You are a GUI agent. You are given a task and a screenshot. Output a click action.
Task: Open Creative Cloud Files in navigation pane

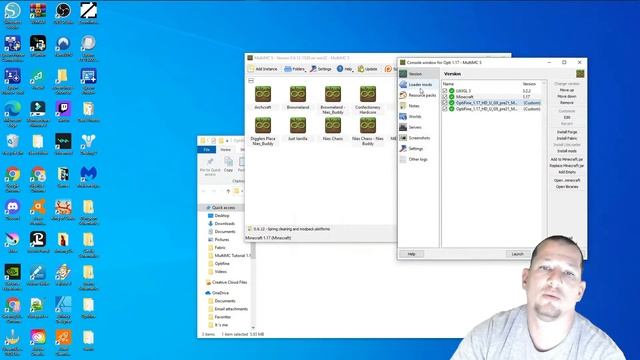click(x=227, y=282)
